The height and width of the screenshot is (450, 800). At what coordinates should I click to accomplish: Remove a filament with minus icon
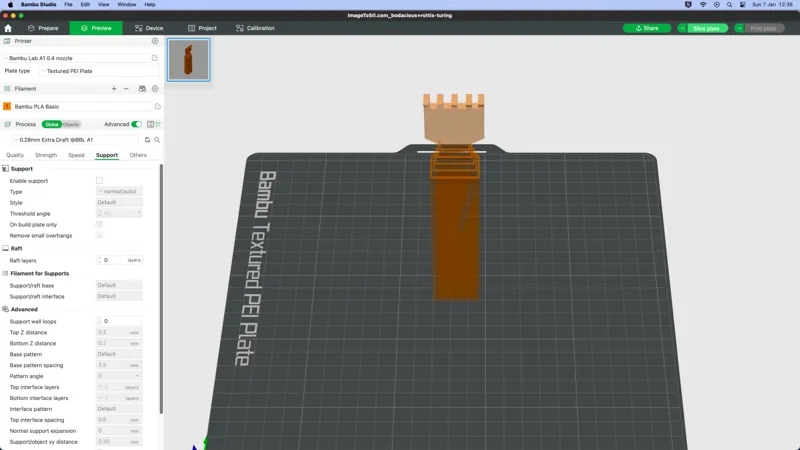[126, 89]
